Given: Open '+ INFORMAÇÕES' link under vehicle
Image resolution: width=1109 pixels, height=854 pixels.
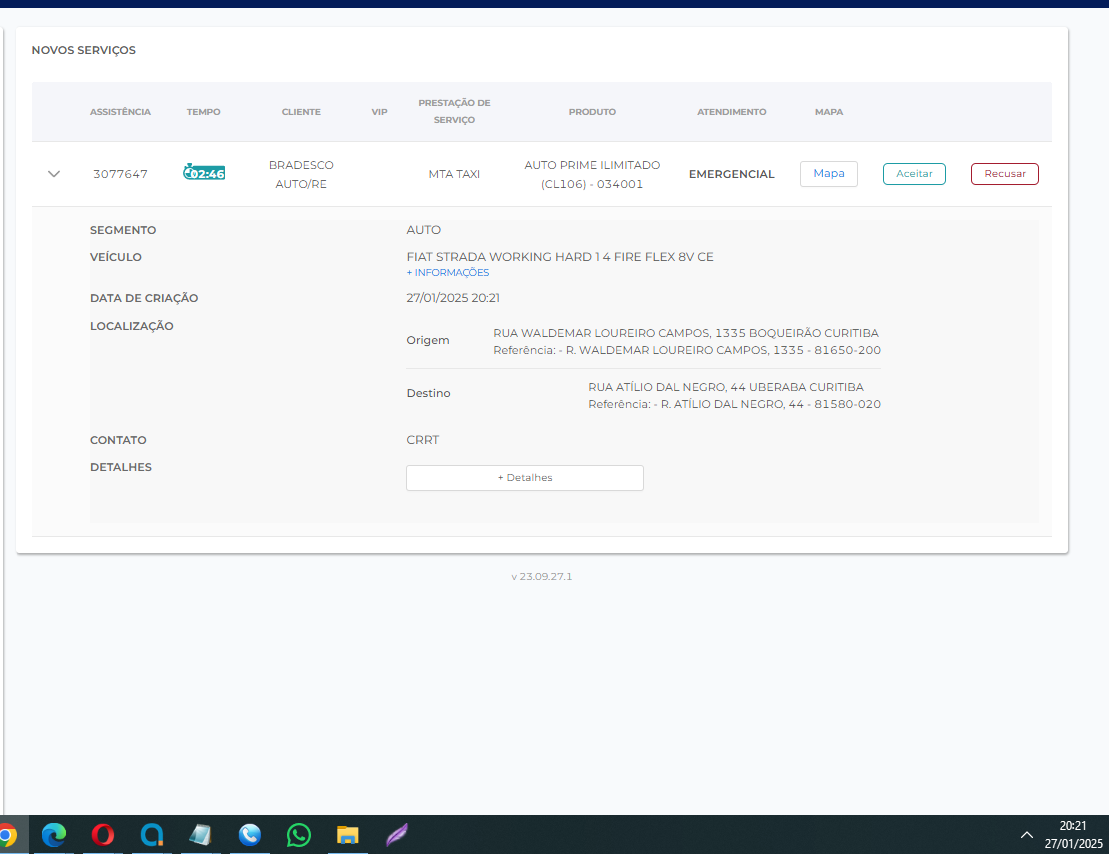Looking at the screenshot, I should [448, 273].
